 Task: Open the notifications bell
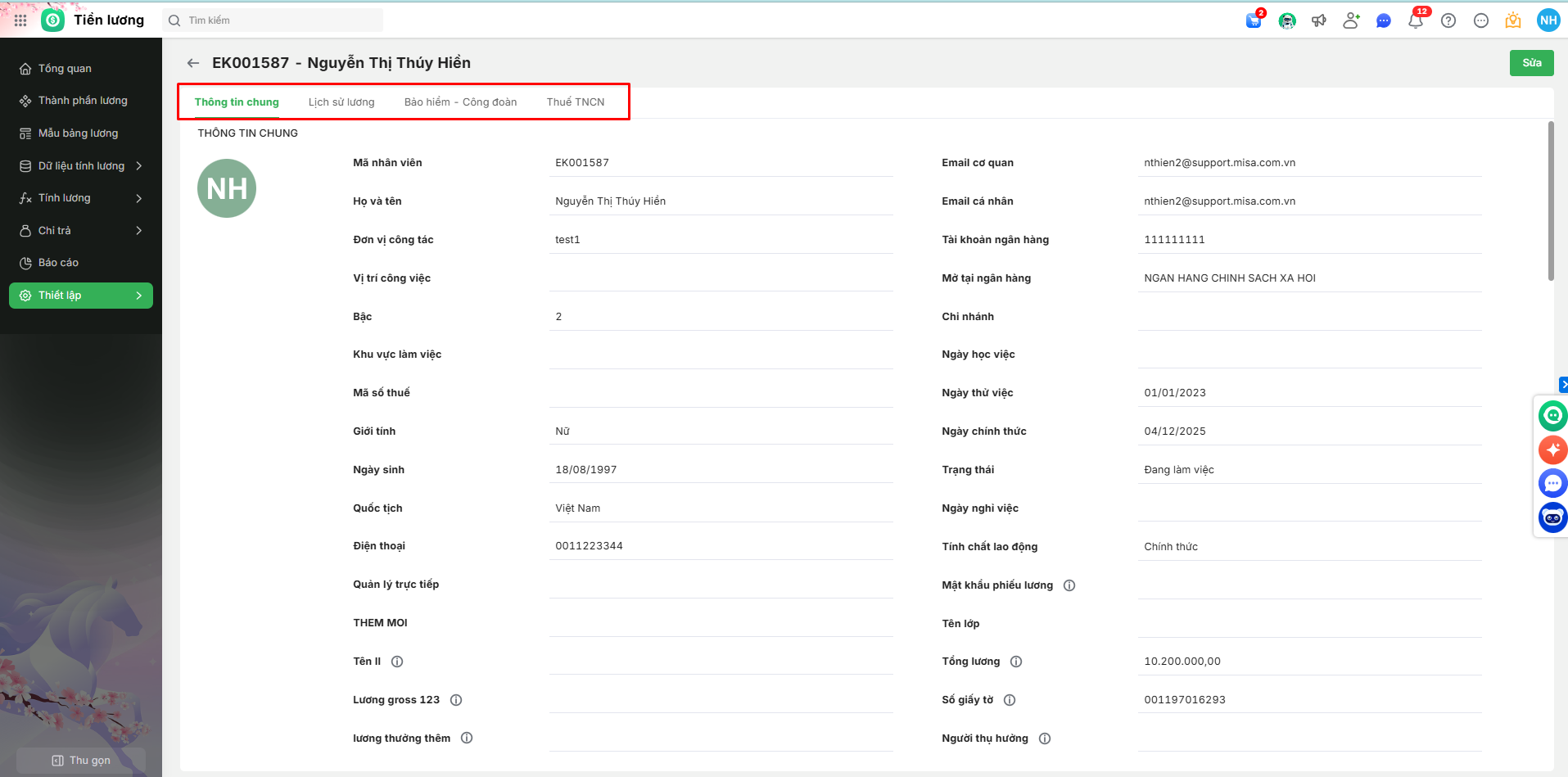pos(1416,20)
